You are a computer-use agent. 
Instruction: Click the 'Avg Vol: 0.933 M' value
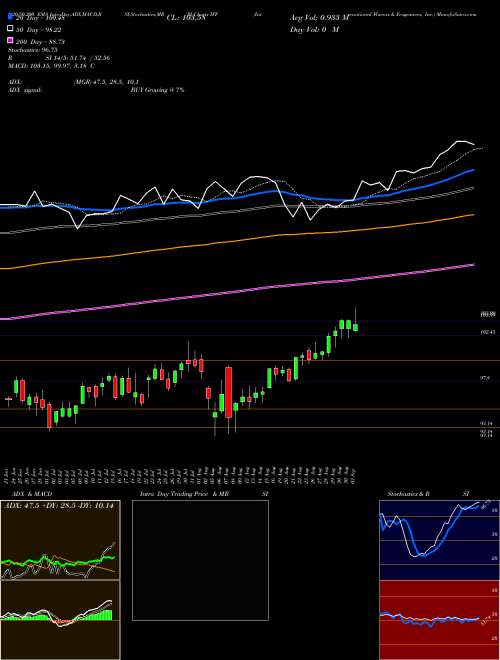(319, 18)
